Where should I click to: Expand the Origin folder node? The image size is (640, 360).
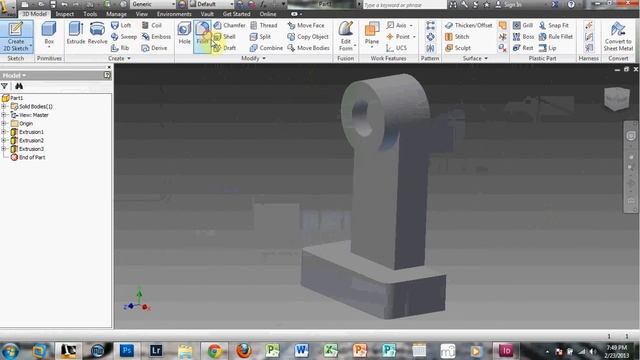pyautogui.click(x=4, y=124)
